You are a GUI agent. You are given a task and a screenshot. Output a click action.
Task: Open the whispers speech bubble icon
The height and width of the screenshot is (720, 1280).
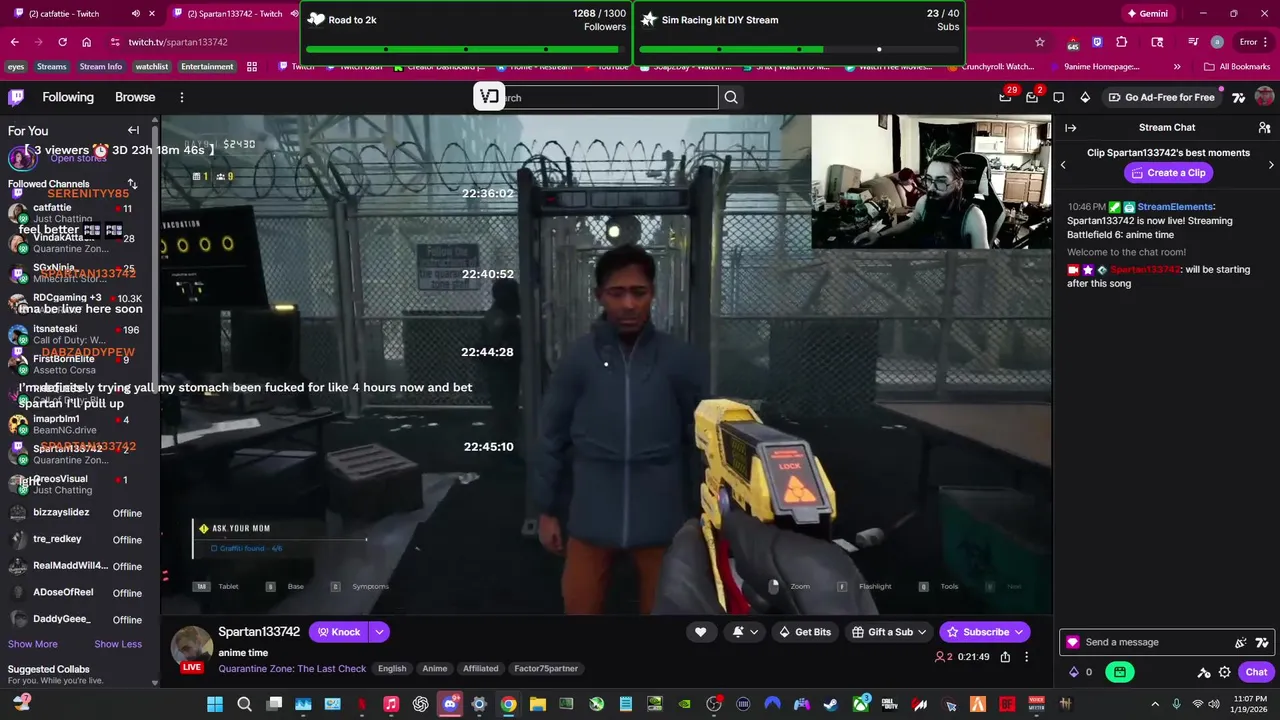(1059, 97)
